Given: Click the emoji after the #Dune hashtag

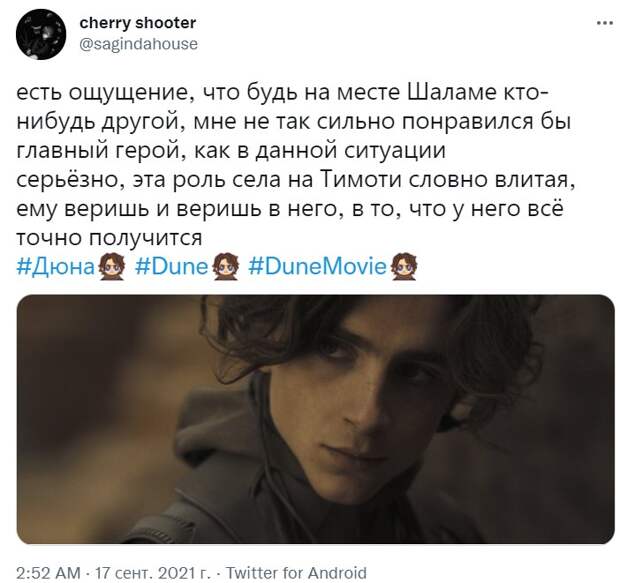Looking at the screenshot, I should 225,267.
